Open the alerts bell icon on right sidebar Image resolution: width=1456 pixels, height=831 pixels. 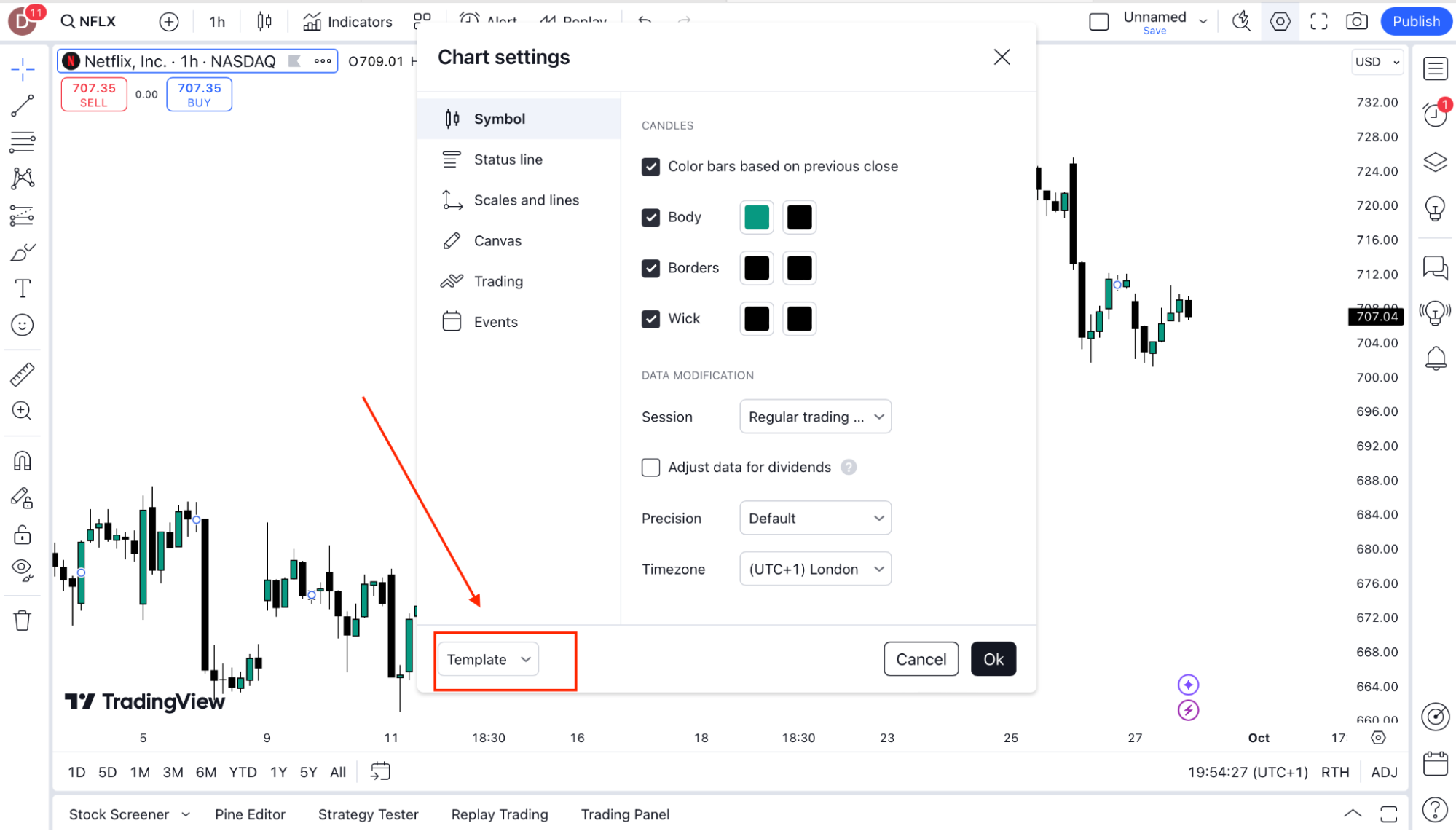click(x=1436, y=358)
